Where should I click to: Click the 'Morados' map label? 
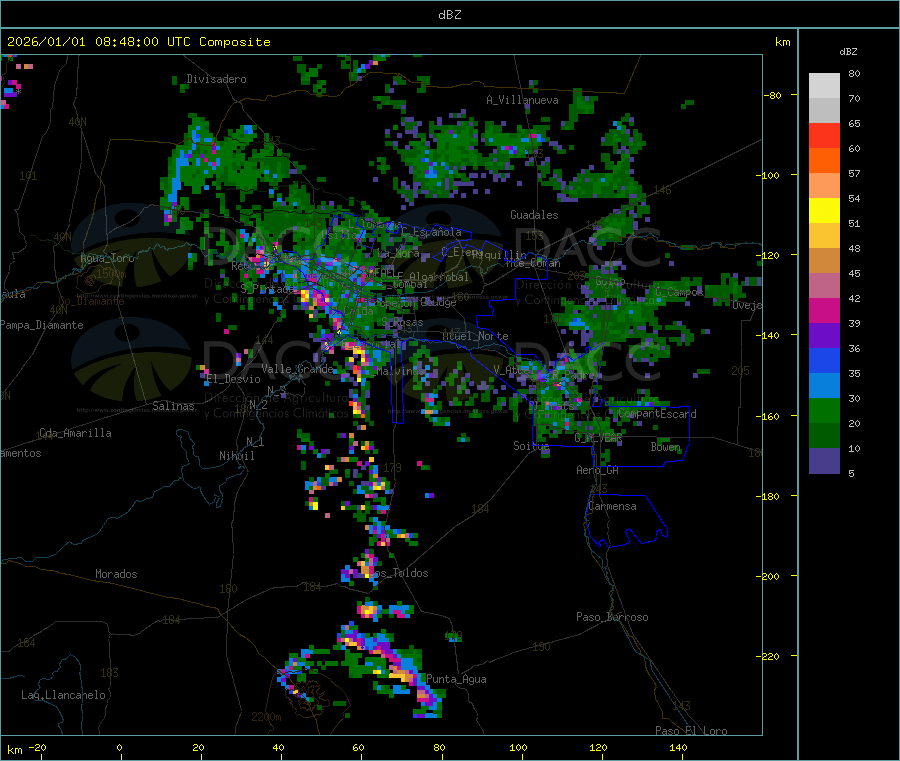[117, 574]
